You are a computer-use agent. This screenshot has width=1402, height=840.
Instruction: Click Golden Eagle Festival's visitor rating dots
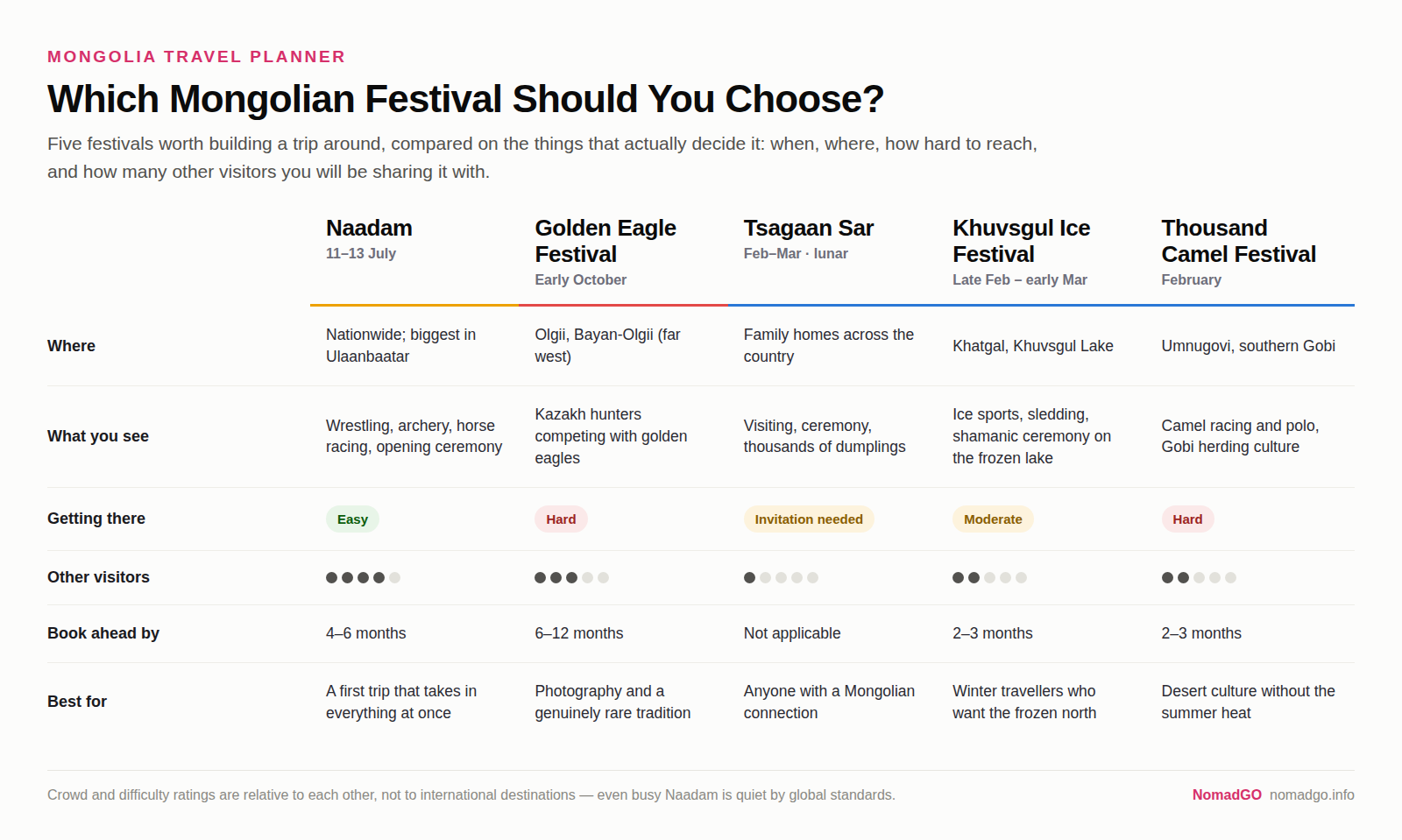click(571, 577)
